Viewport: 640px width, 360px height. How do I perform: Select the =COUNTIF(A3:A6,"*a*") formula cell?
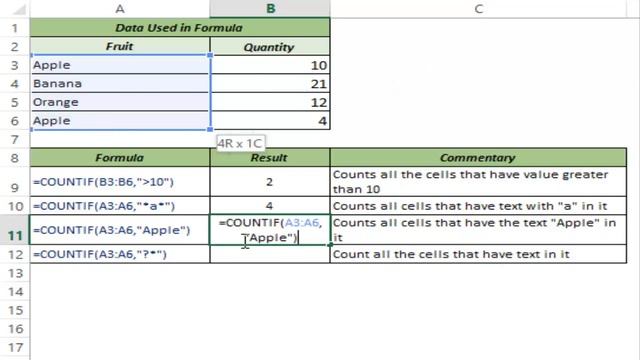click(120, 206)
